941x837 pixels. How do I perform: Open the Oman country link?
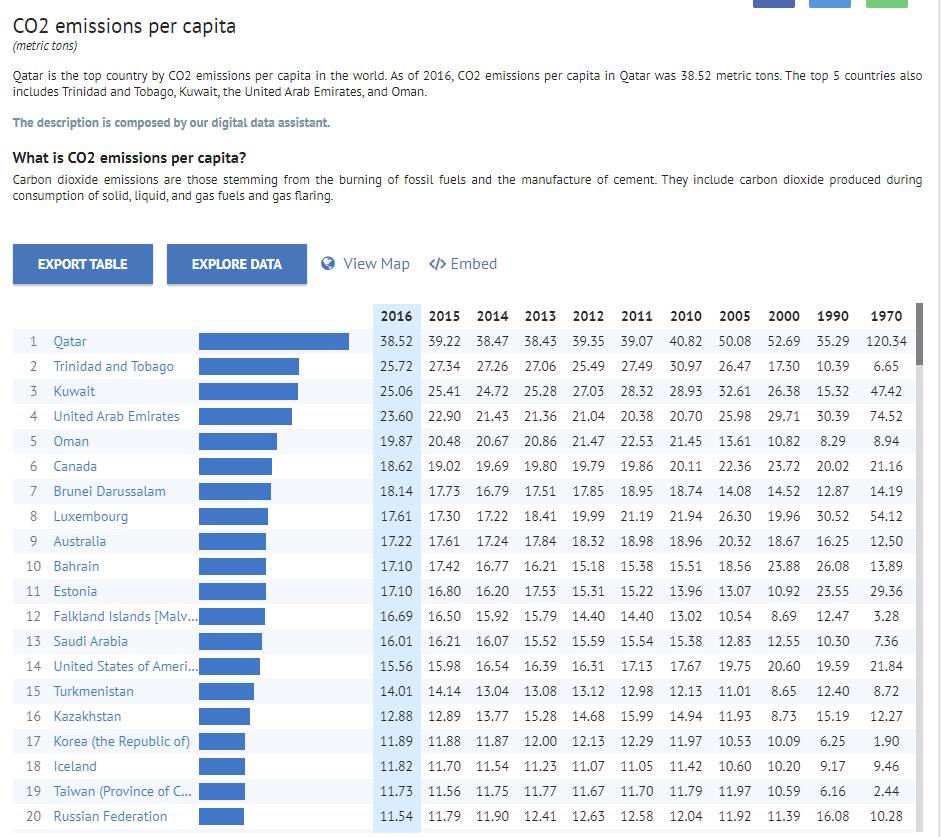tap(71, 442)
